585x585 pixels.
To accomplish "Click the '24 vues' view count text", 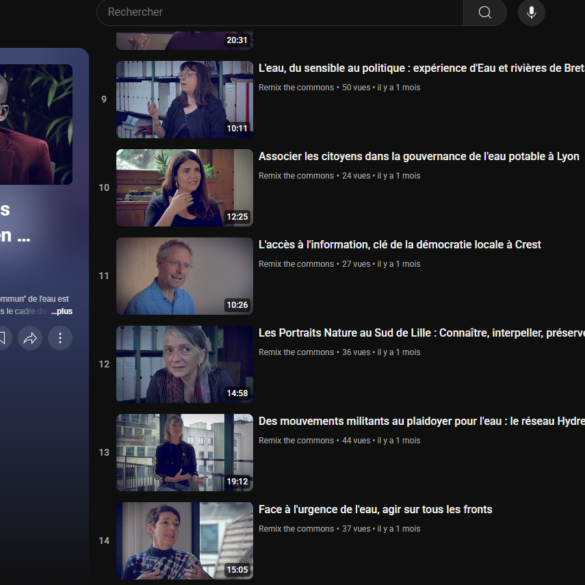I will point(356,176).
